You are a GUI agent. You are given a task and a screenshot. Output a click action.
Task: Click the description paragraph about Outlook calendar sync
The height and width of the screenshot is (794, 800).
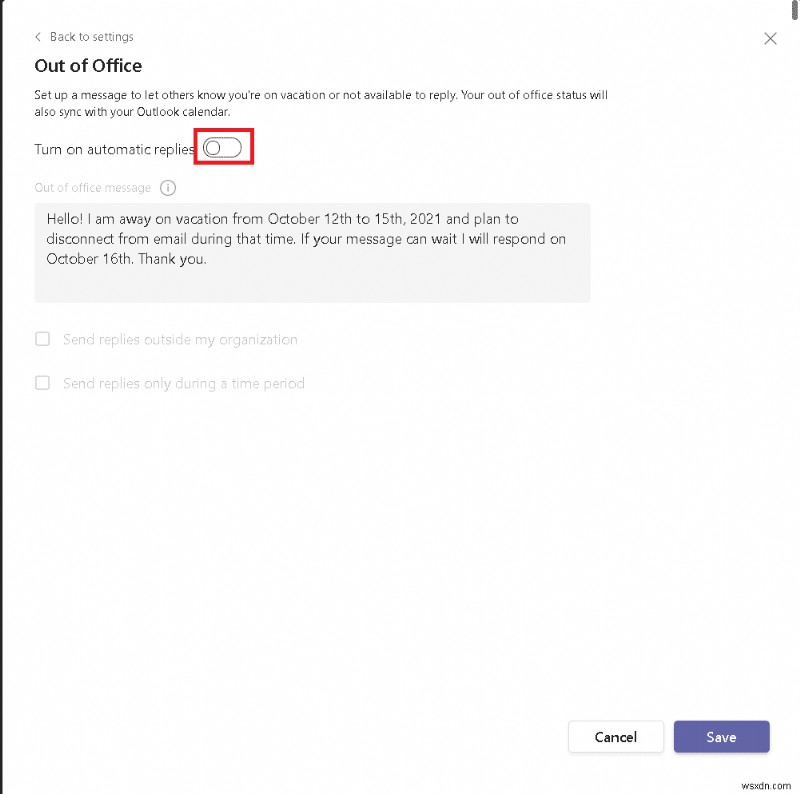tap(320, 103)
